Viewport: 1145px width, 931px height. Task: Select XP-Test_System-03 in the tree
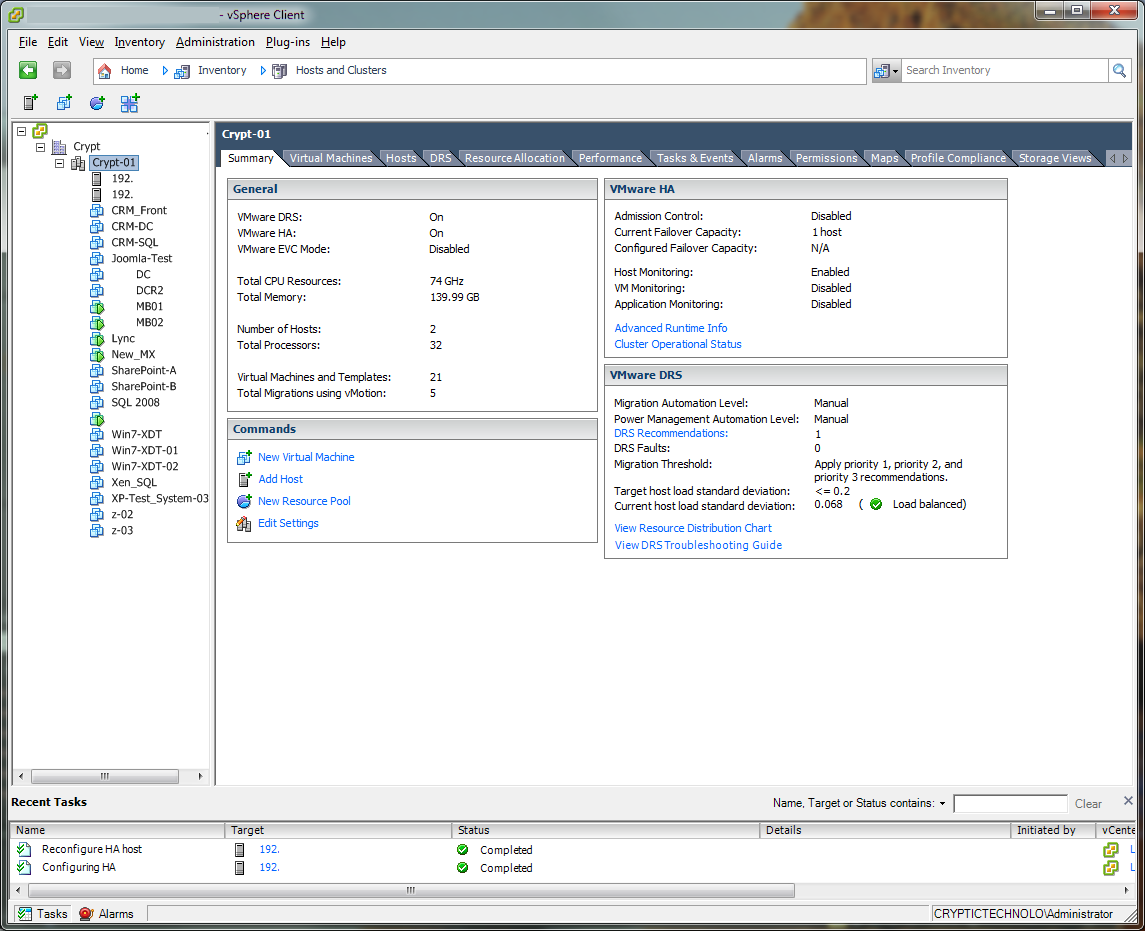[x=160, y=499]
